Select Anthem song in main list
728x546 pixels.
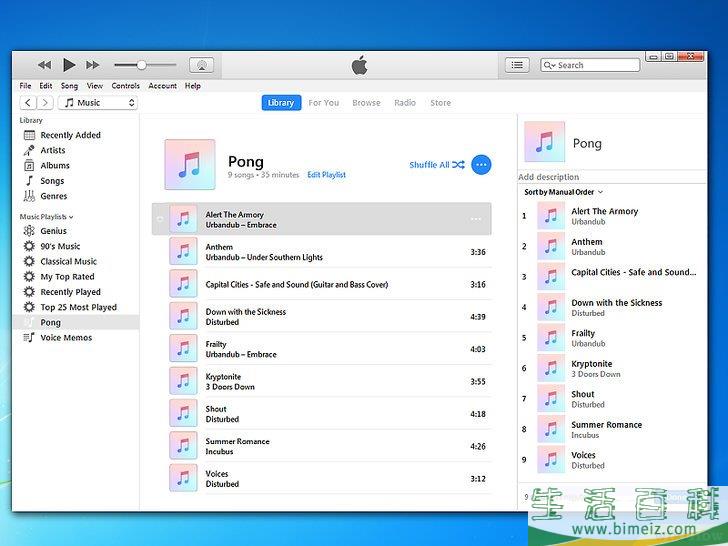321,252
